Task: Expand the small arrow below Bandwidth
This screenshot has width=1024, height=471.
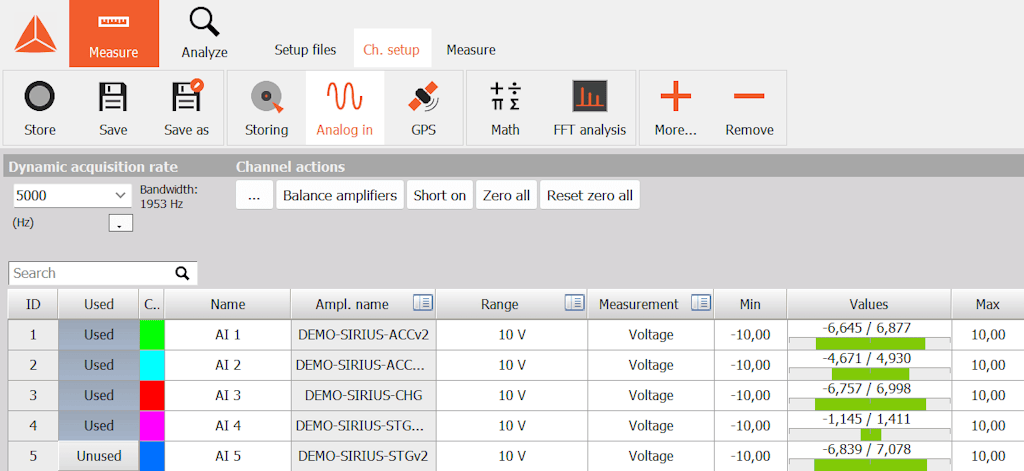Action: [x=120, y=223]
